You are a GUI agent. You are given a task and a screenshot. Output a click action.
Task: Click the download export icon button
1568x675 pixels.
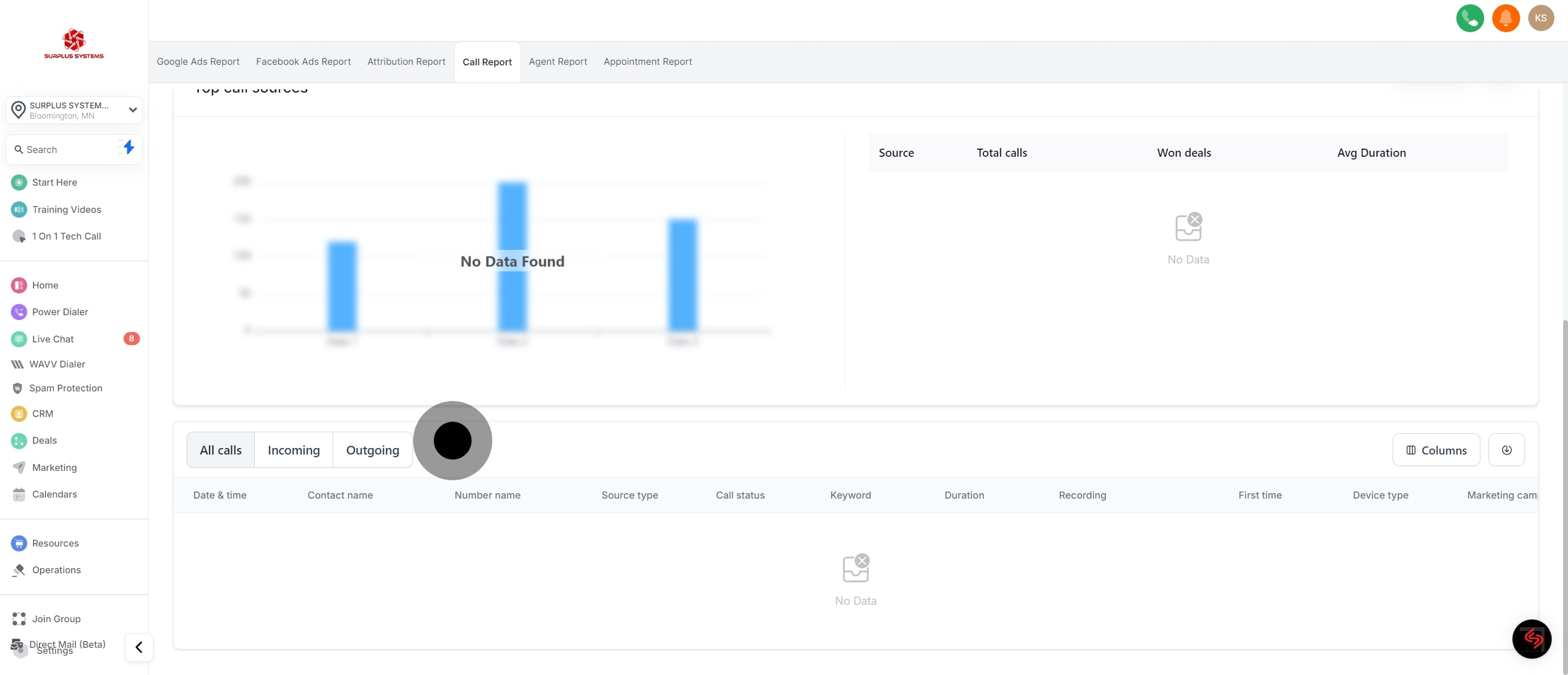click(1506, 450)
